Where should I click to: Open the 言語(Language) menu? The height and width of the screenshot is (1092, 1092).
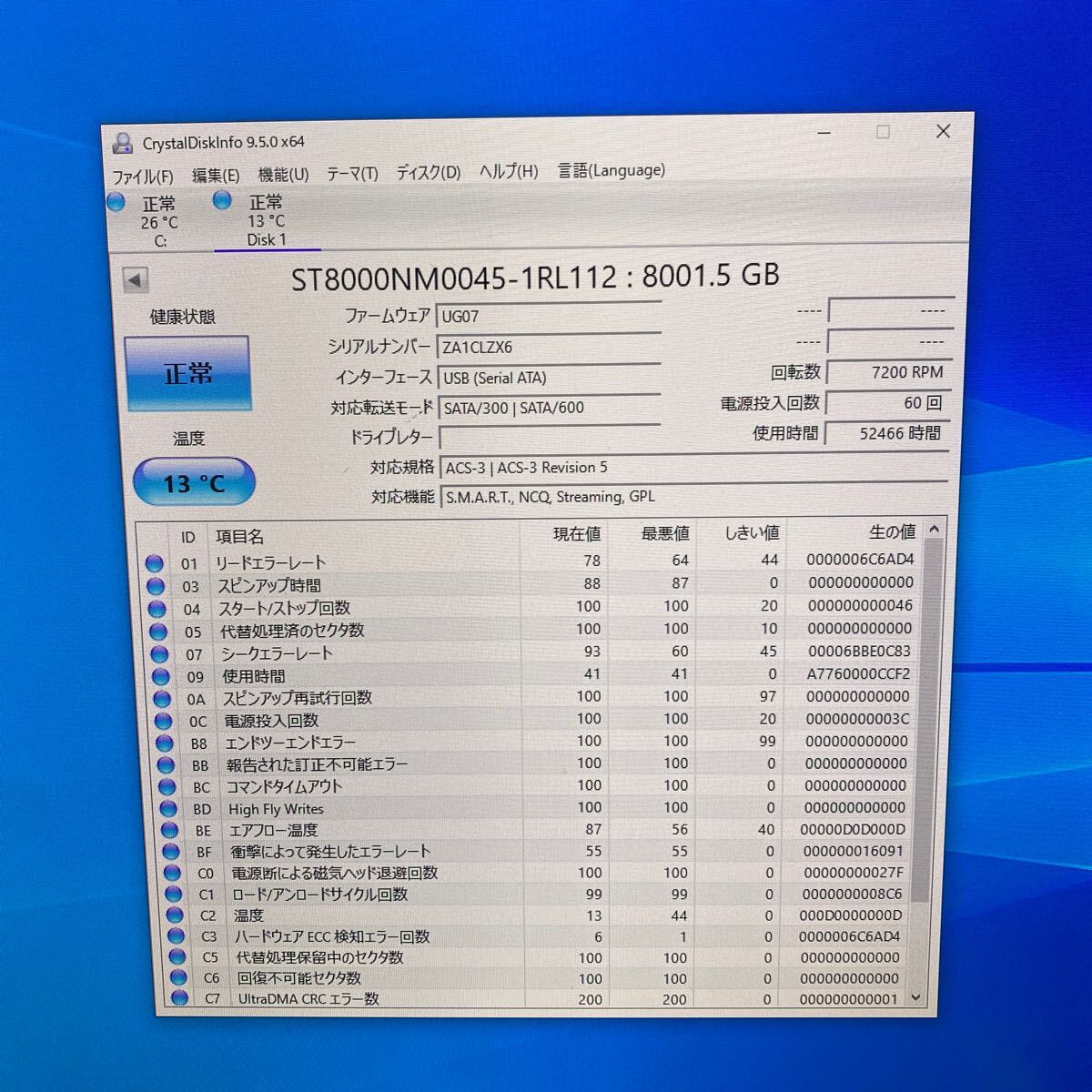click(611, 170)
